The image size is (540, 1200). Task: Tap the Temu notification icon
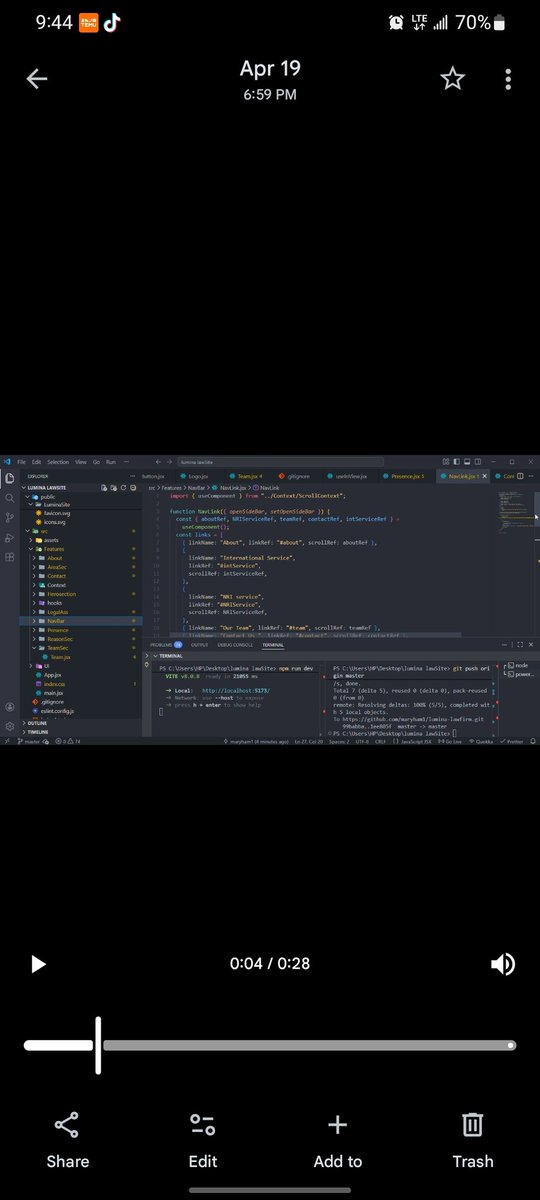pos(88,23)
